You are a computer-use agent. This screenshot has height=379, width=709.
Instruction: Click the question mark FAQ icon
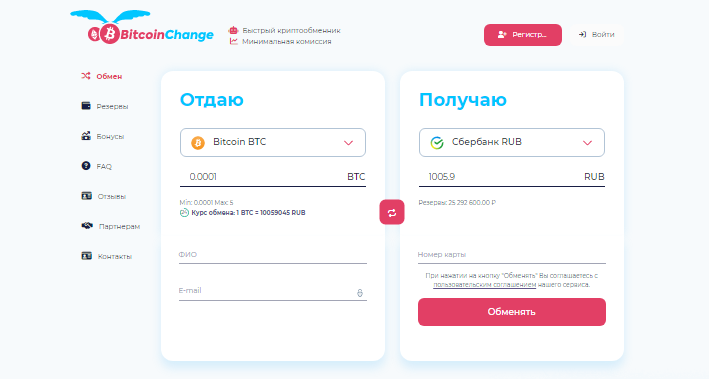(x=86, y=166)
